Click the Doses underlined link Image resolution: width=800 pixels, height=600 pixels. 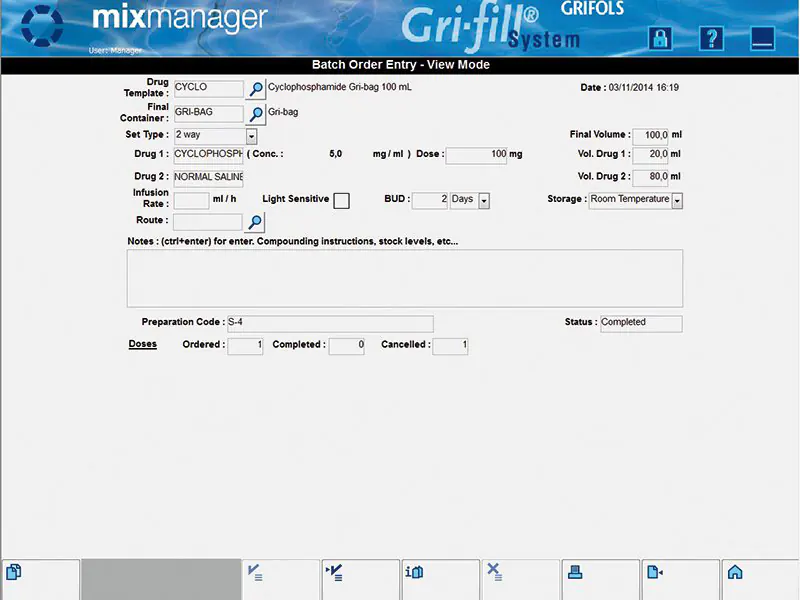143,345
